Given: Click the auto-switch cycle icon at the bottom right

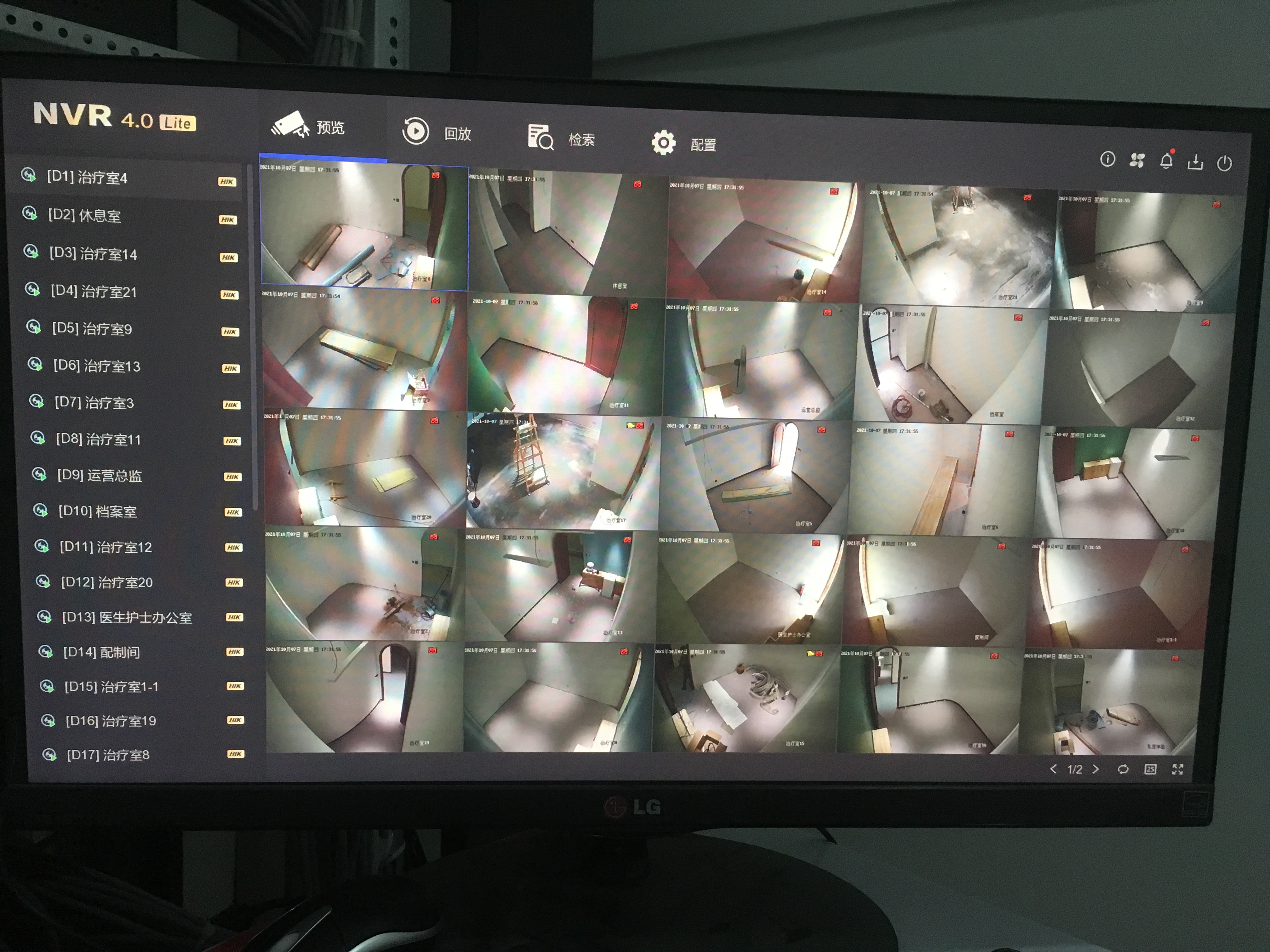Looking at the screenshot, I should coord(1123,769).
